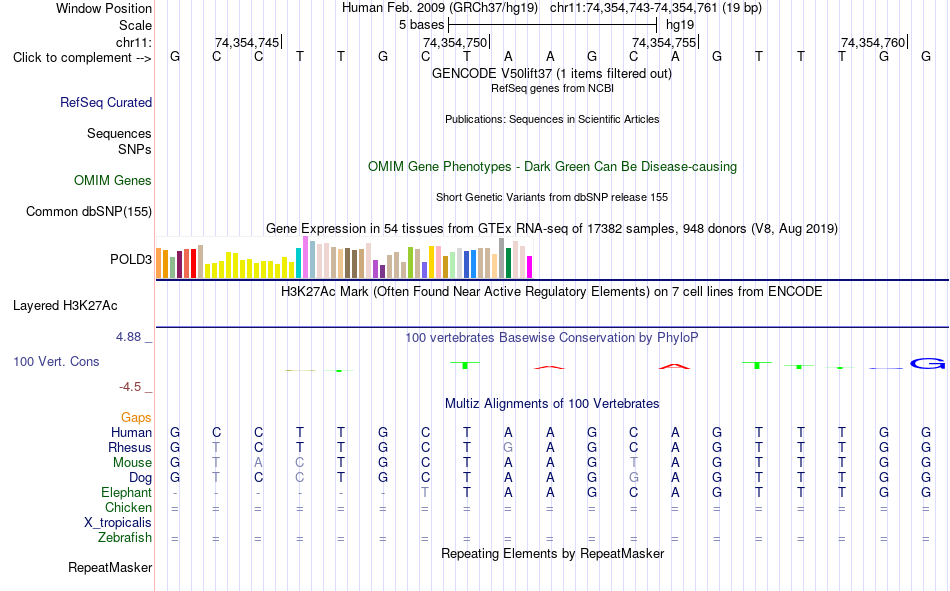Click the 74,354,760 ruler position
The width and height of the screenshot is (950, 591).
873,42
